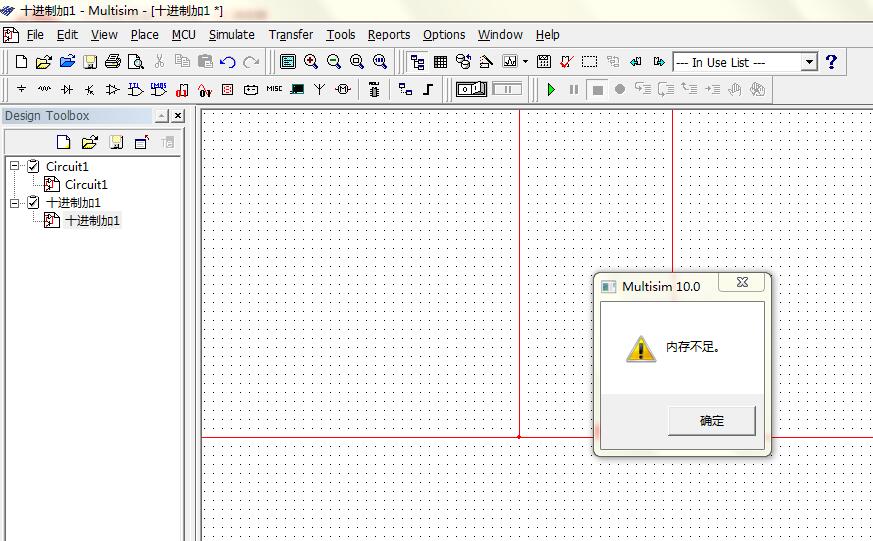Open the Simulate menu

(x=231, y=34)
